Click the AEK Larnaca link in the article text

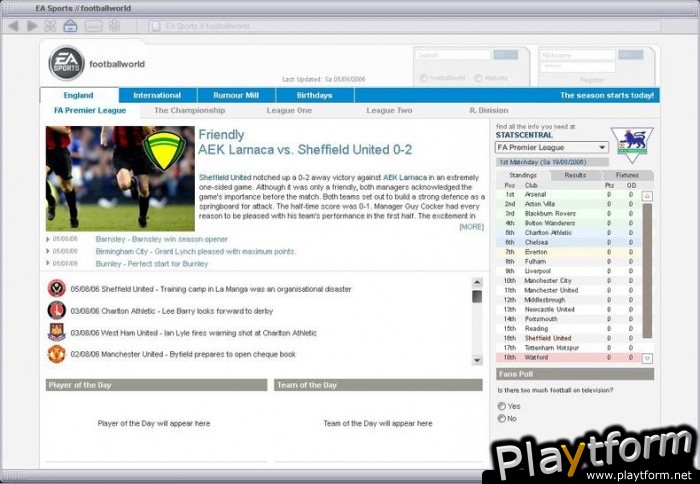(x=404, y=177)
